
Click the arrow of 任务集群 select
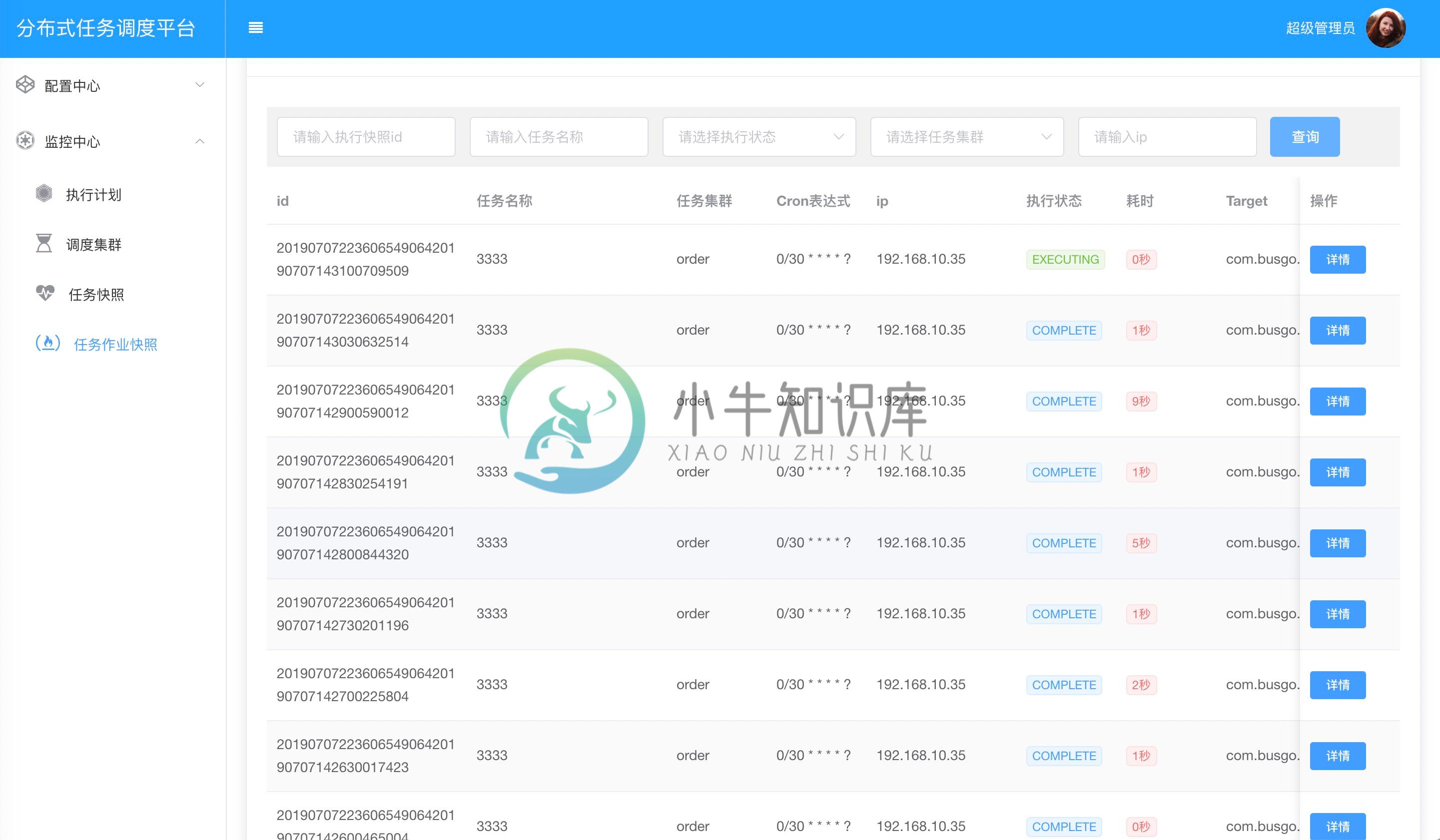[1046, 137]
